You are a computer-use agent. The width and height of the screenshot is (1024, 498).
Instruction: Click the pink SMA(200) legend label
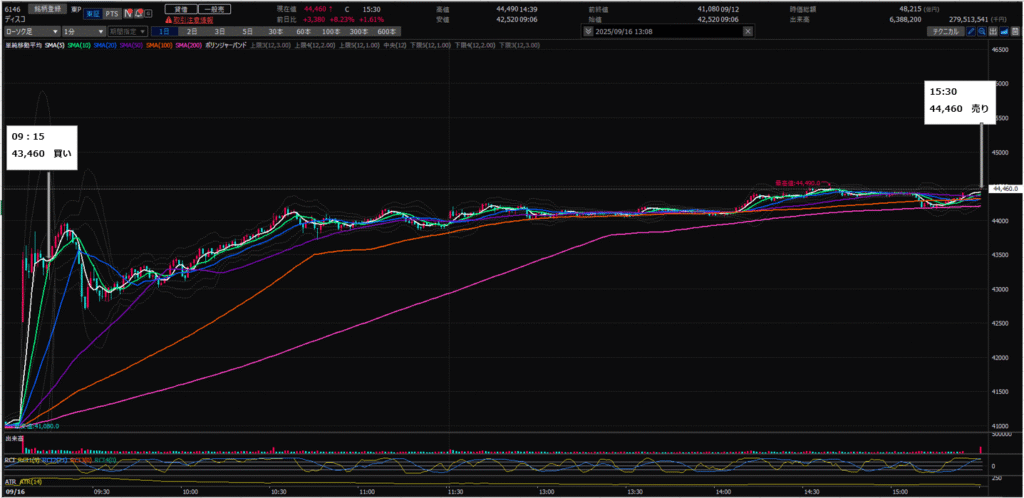188,46
